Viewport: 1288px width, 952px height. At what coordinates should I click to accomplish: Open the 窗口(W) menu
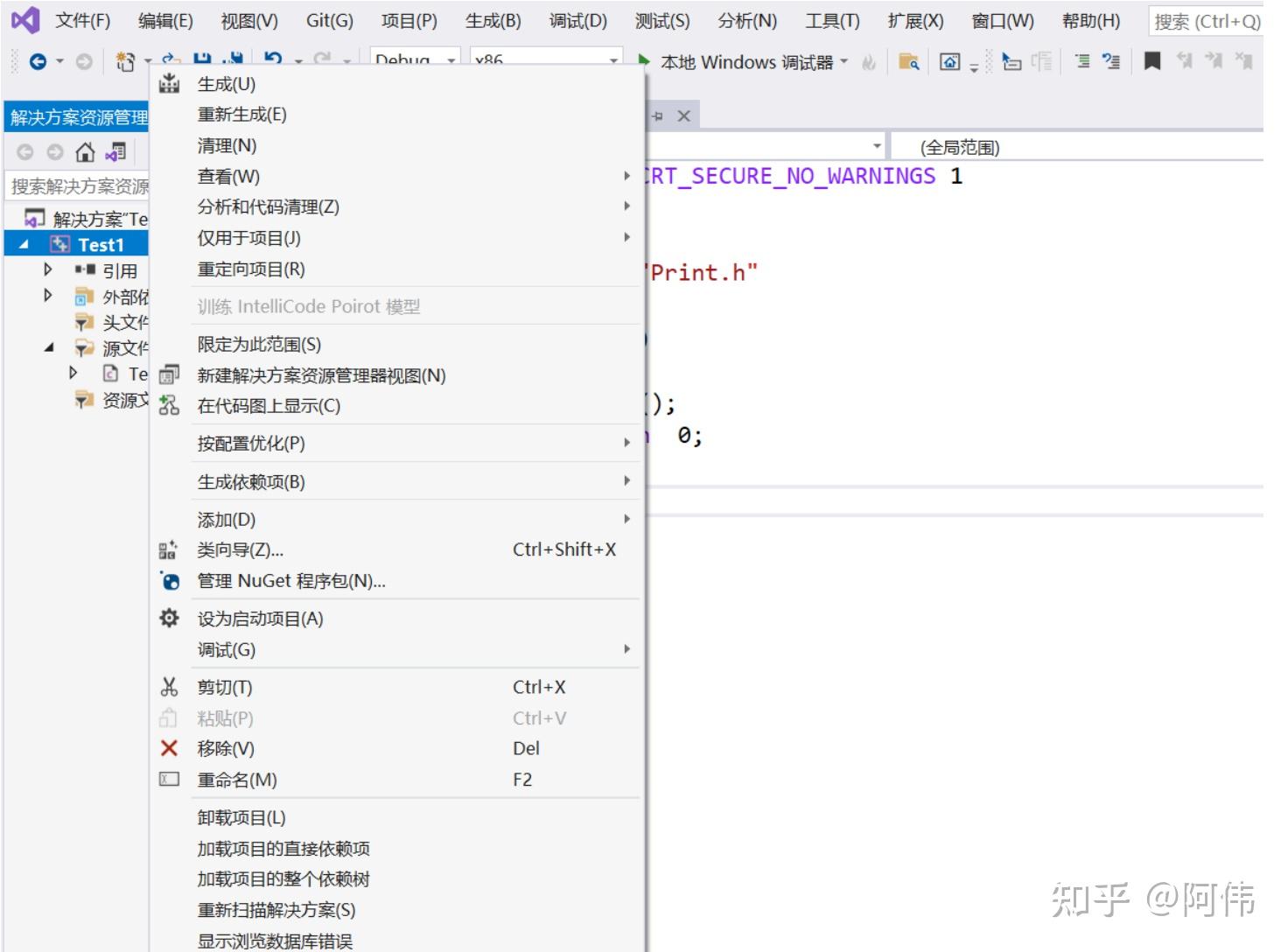click(x=1003, y=21)
